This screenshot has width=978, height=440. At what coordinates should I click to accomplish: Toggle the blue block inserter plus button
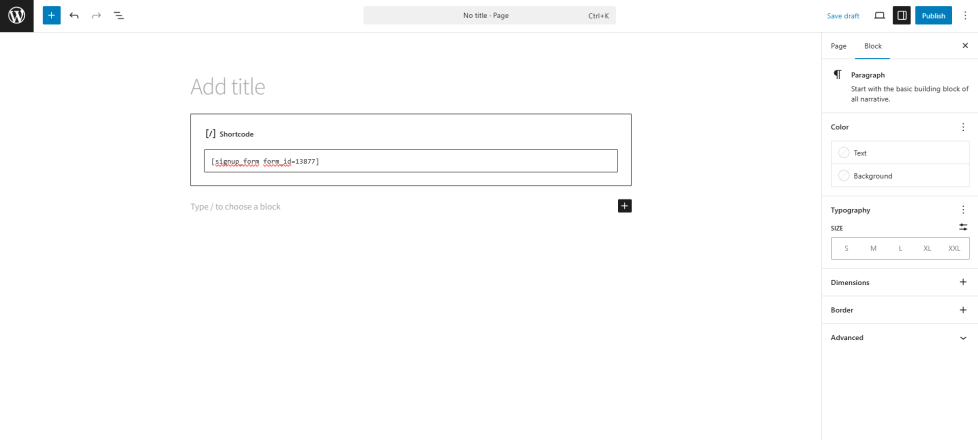(52, 16)
